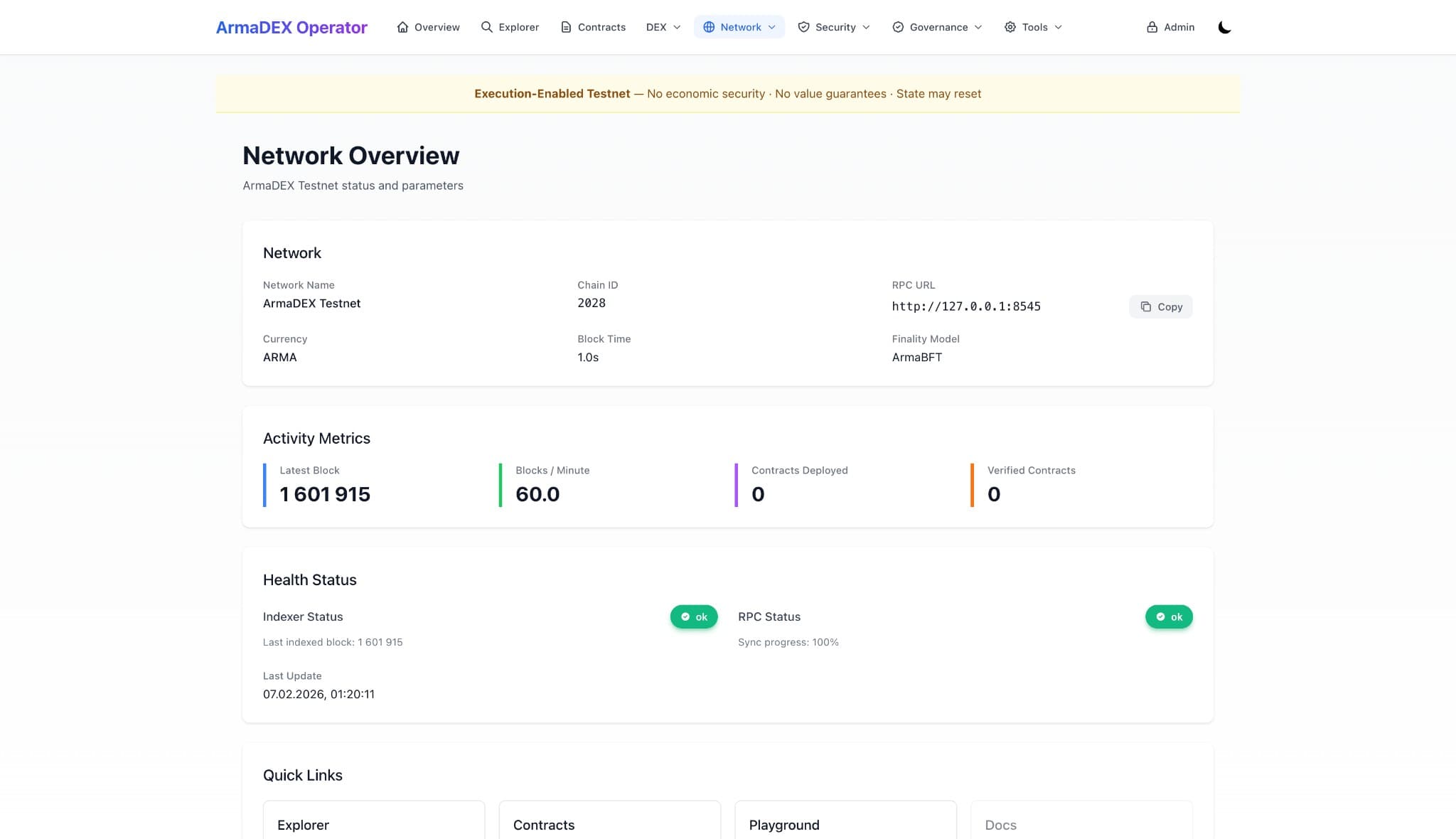Viewport: 1456px width, 839px height.
Task: Click the gear icon beside Tools
Action: 1010,26
